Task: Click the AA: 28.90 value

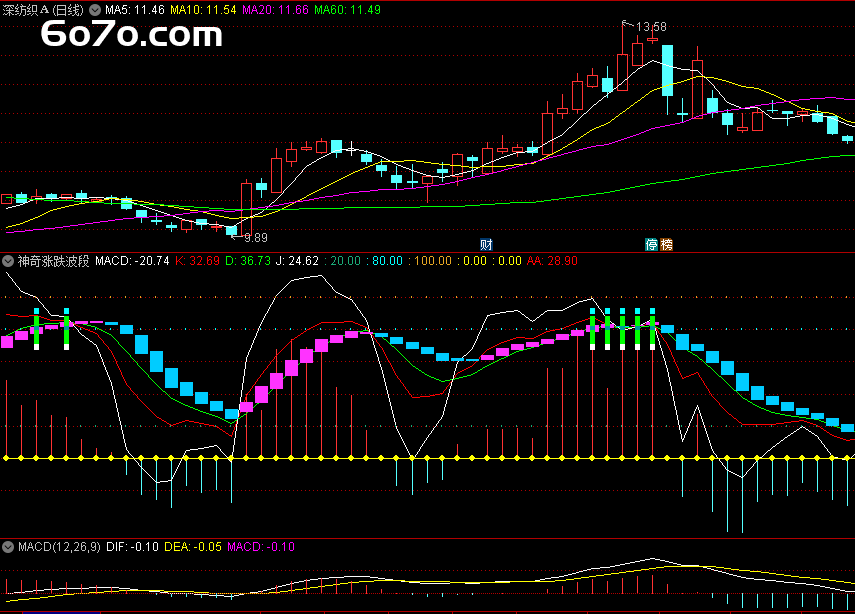Action: click(x=552, y=261)
